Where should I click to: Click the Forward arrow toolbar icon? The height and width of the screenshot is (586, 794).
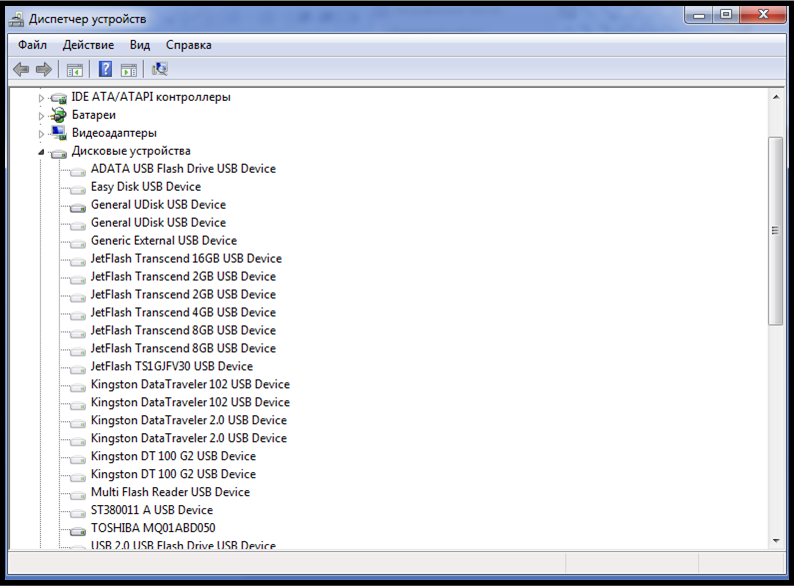click(44, 69)
